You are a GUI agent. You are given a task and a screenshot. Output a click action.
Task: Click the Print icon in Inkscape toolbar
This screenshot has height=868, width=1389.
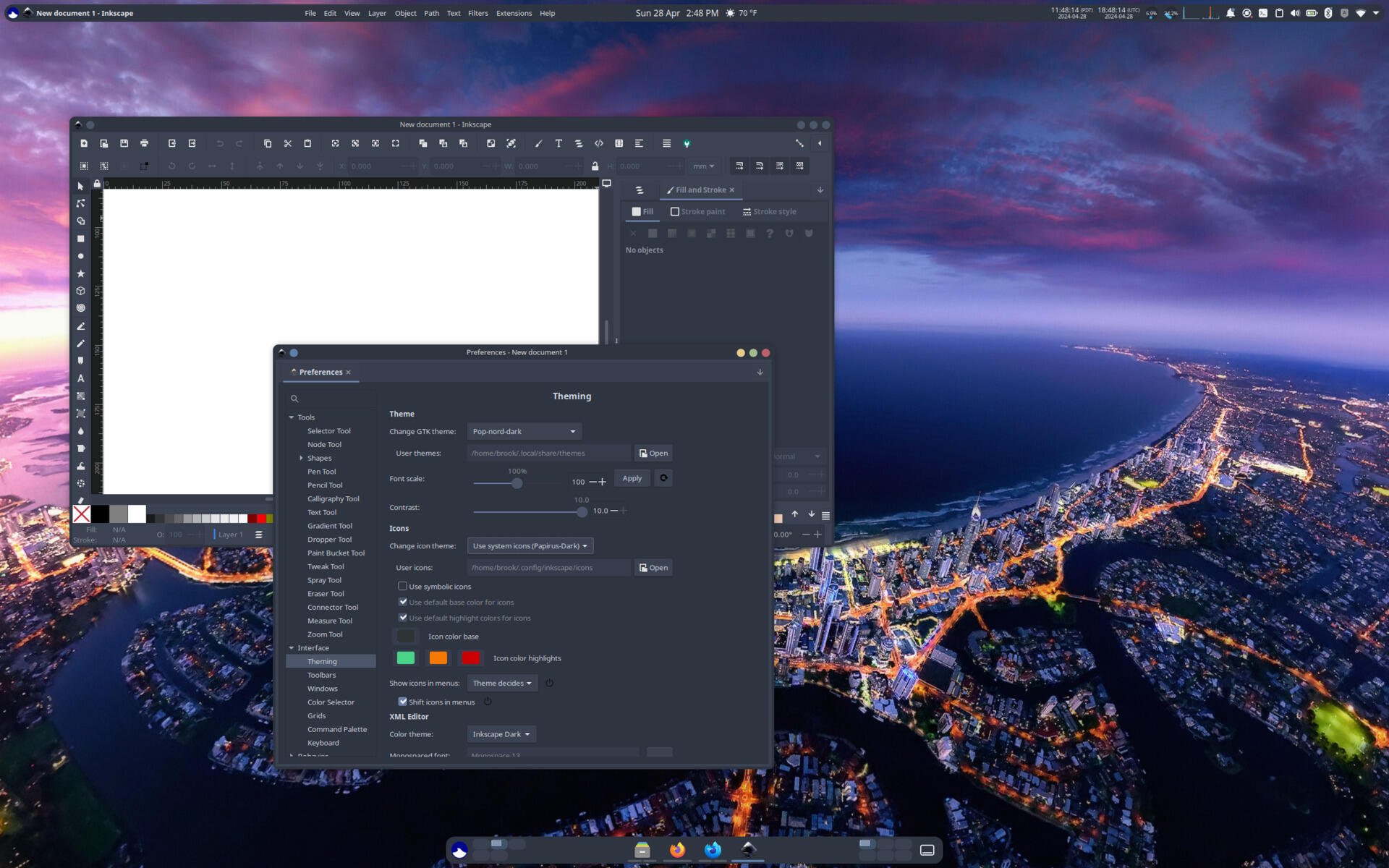(144, 143)
